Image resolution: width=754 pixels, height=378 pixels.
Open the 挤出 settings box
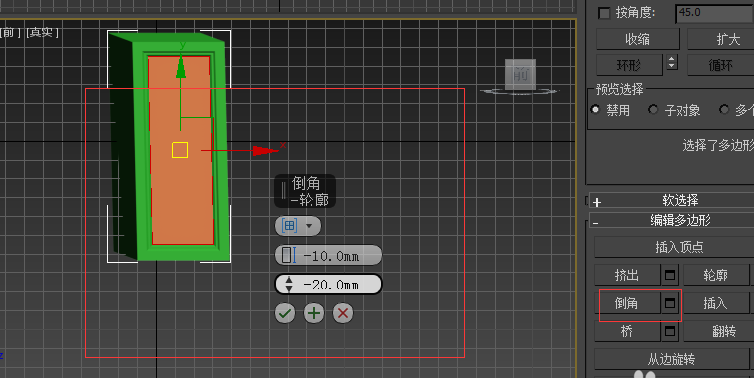tap(669, 275)
